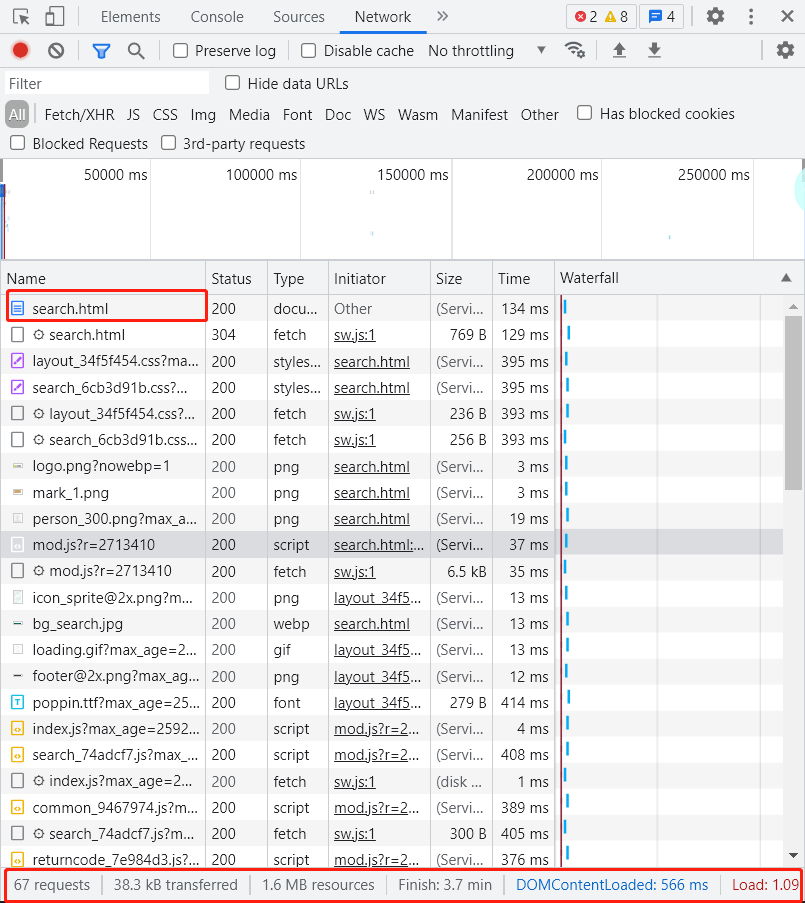This screenshot has width=805, height=903.
Task: Check Hide data URLs
Action: pos(233,83)
